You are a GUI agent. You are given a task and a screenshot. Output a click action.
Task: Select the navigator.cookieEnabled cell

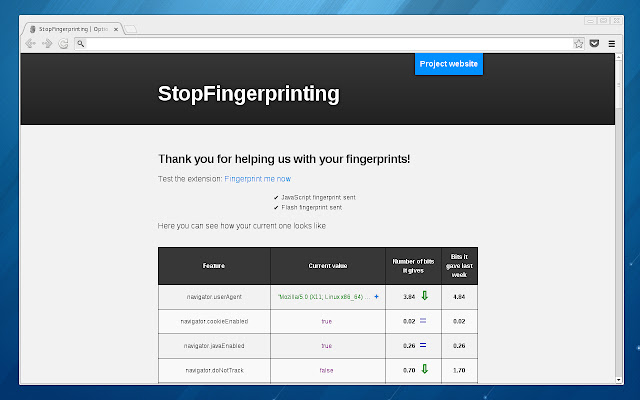pos(214,321)
